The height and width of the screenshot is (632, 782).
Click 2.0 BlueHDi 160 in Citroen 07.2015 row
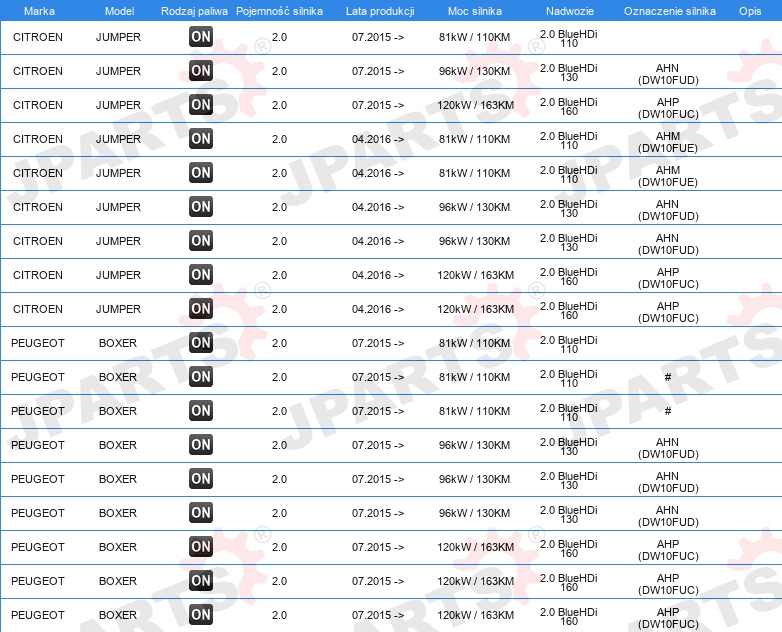click(x=569, y=106)
